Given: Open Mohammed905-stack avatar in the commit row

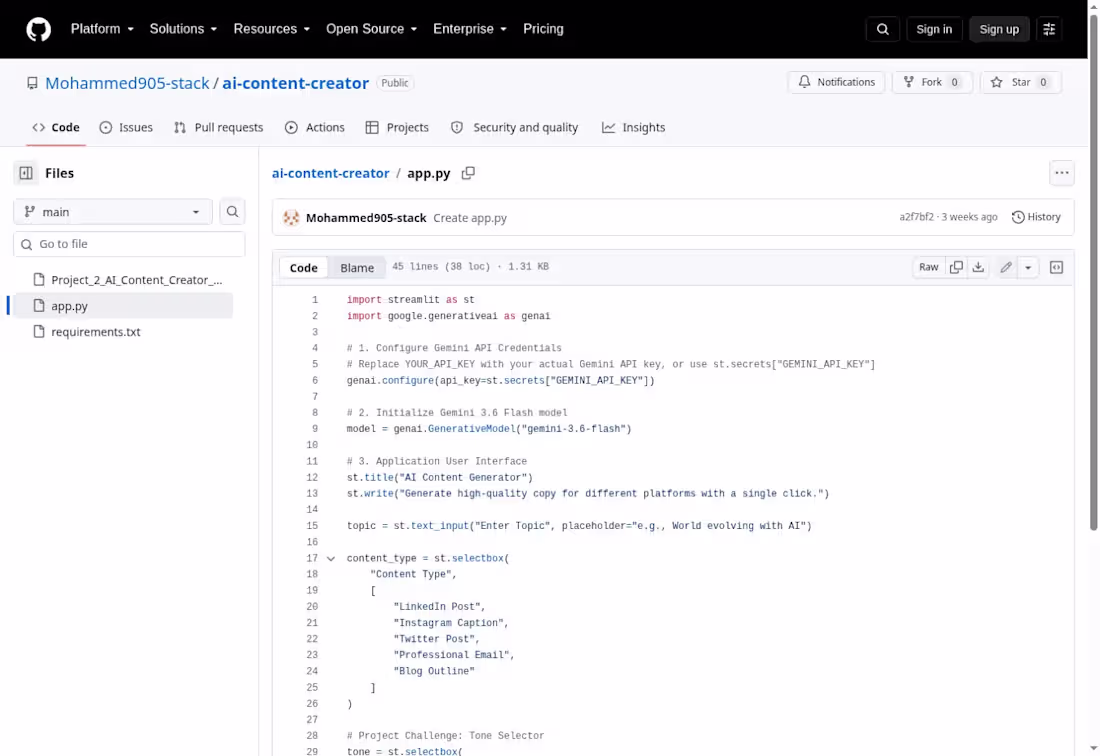Looking at the screenshot, I should (x=291, y=218).
